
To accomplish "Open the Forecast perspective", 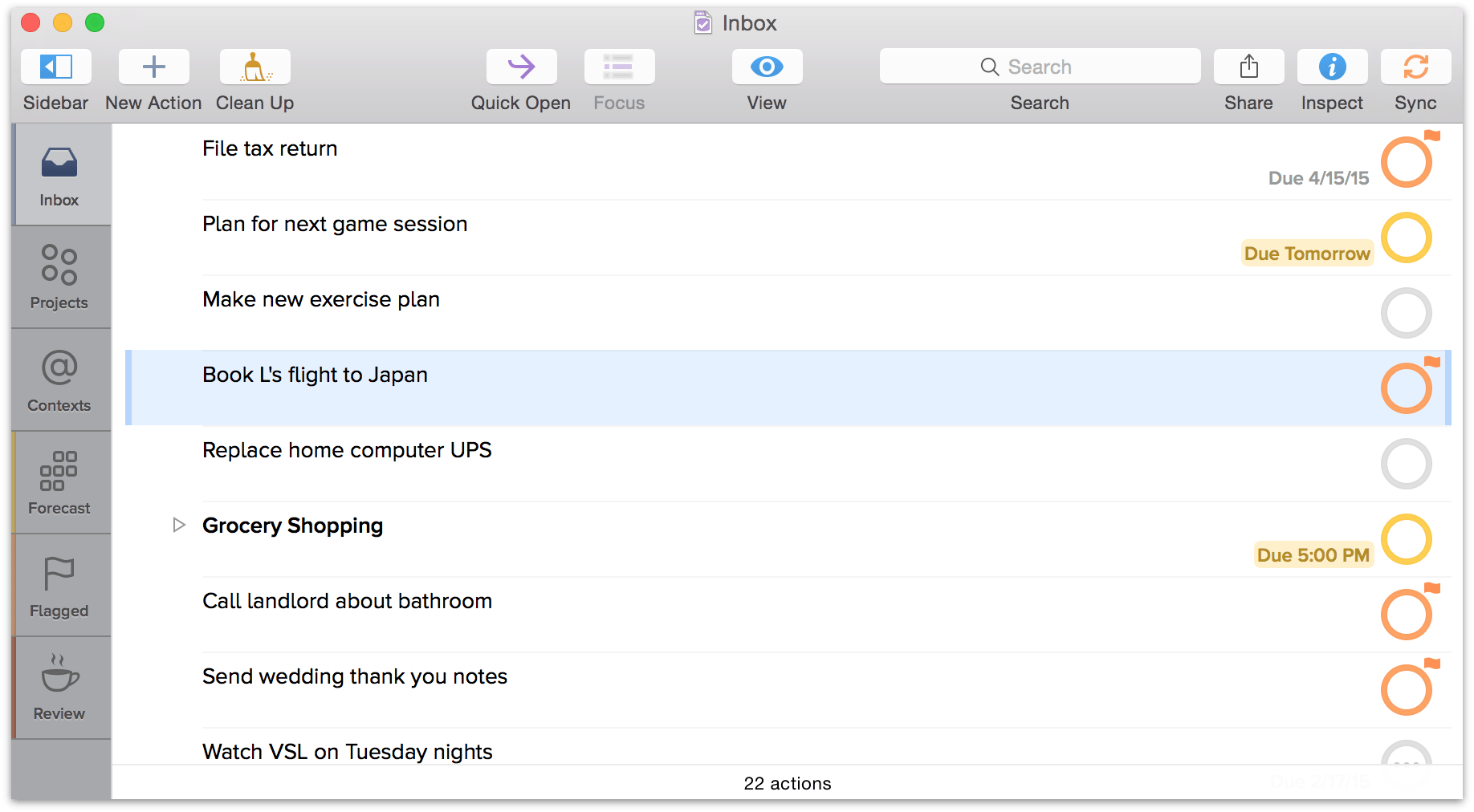I will pyautogui.click(x=60, y=483).
